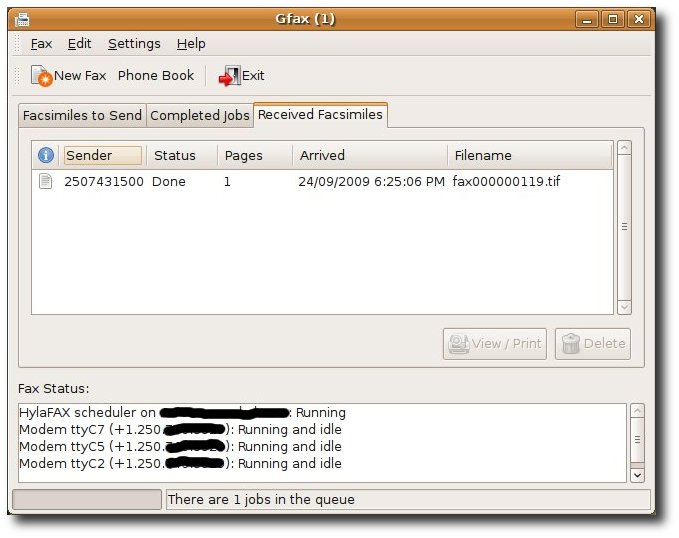
Task: Switch to Facsimiles to Send tab
Action: 82,116
